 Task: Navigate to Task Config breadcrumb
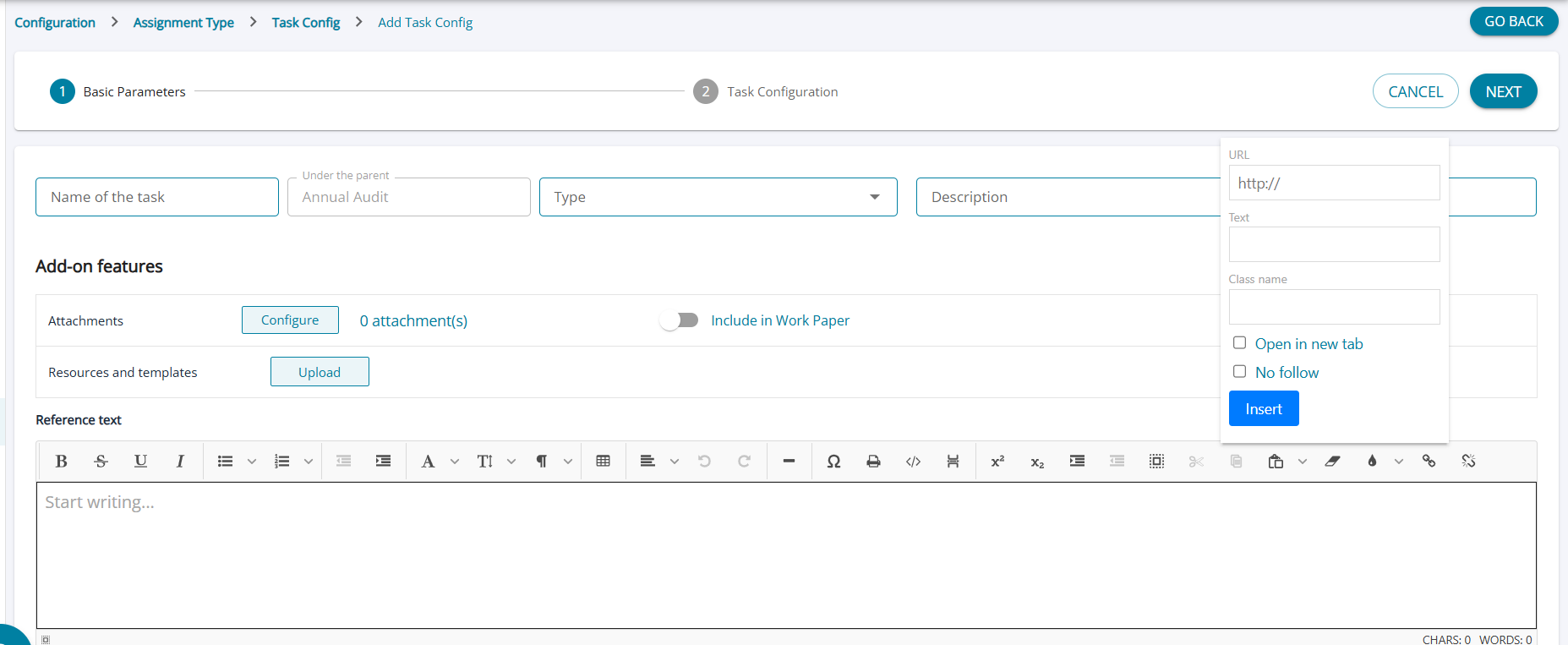(305, 23)
